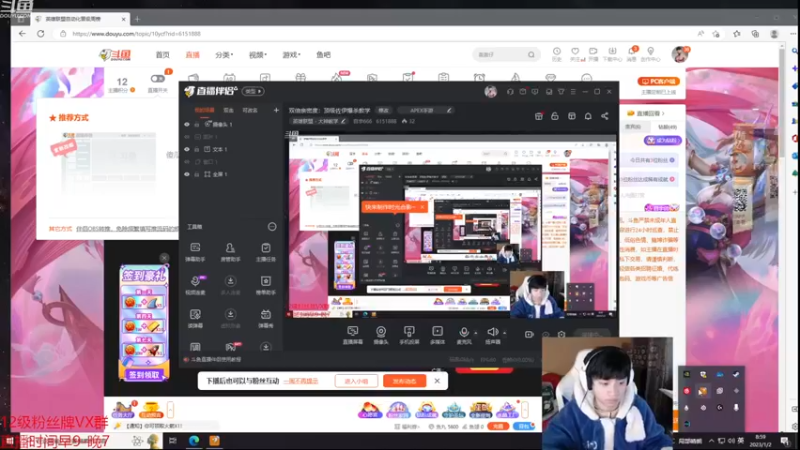
Task: Click the browser address bar URL
Action: [137, 34]
